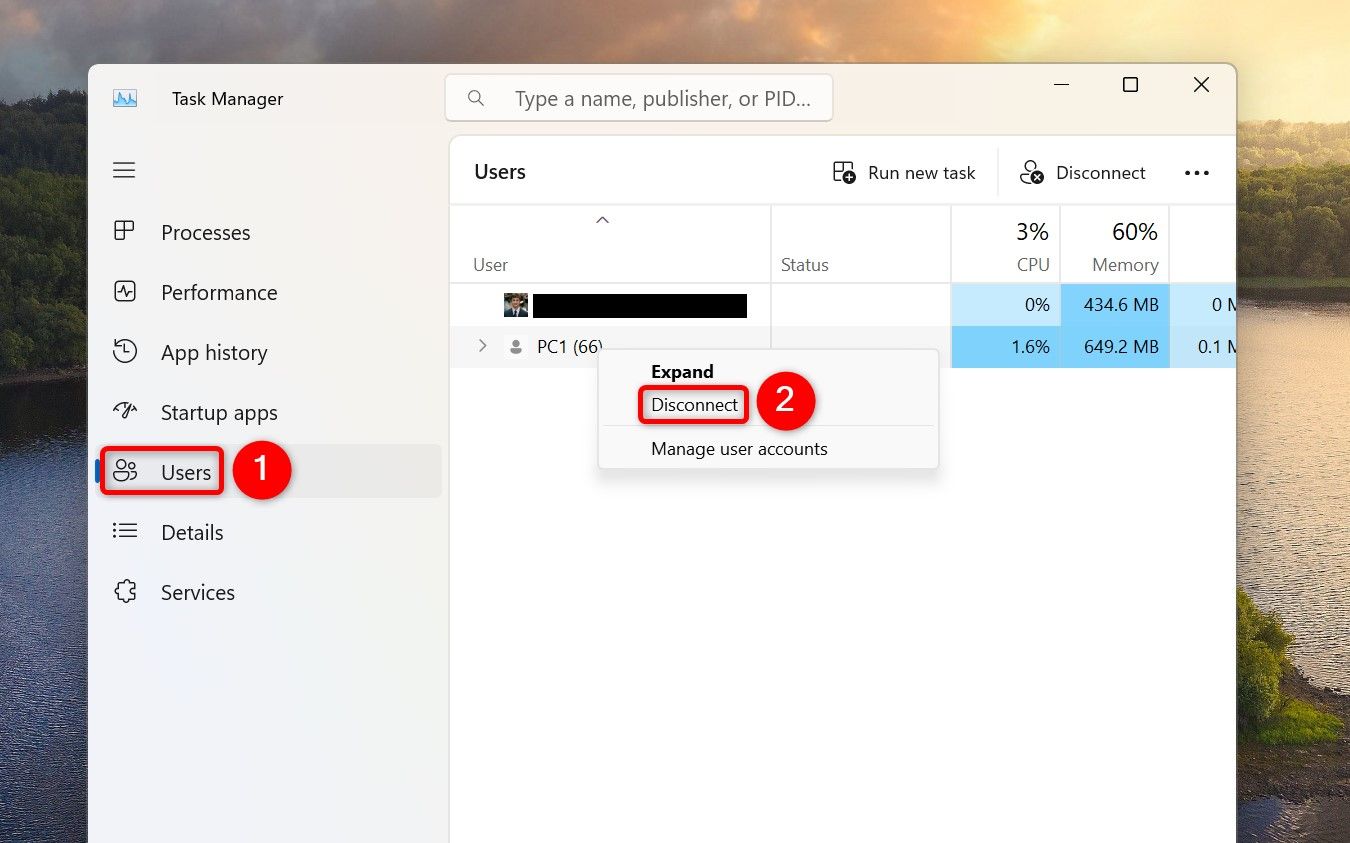Click Run new task button
This screenshot has height=843, width=1350.
pyautogui.click(x=904, y=172)
